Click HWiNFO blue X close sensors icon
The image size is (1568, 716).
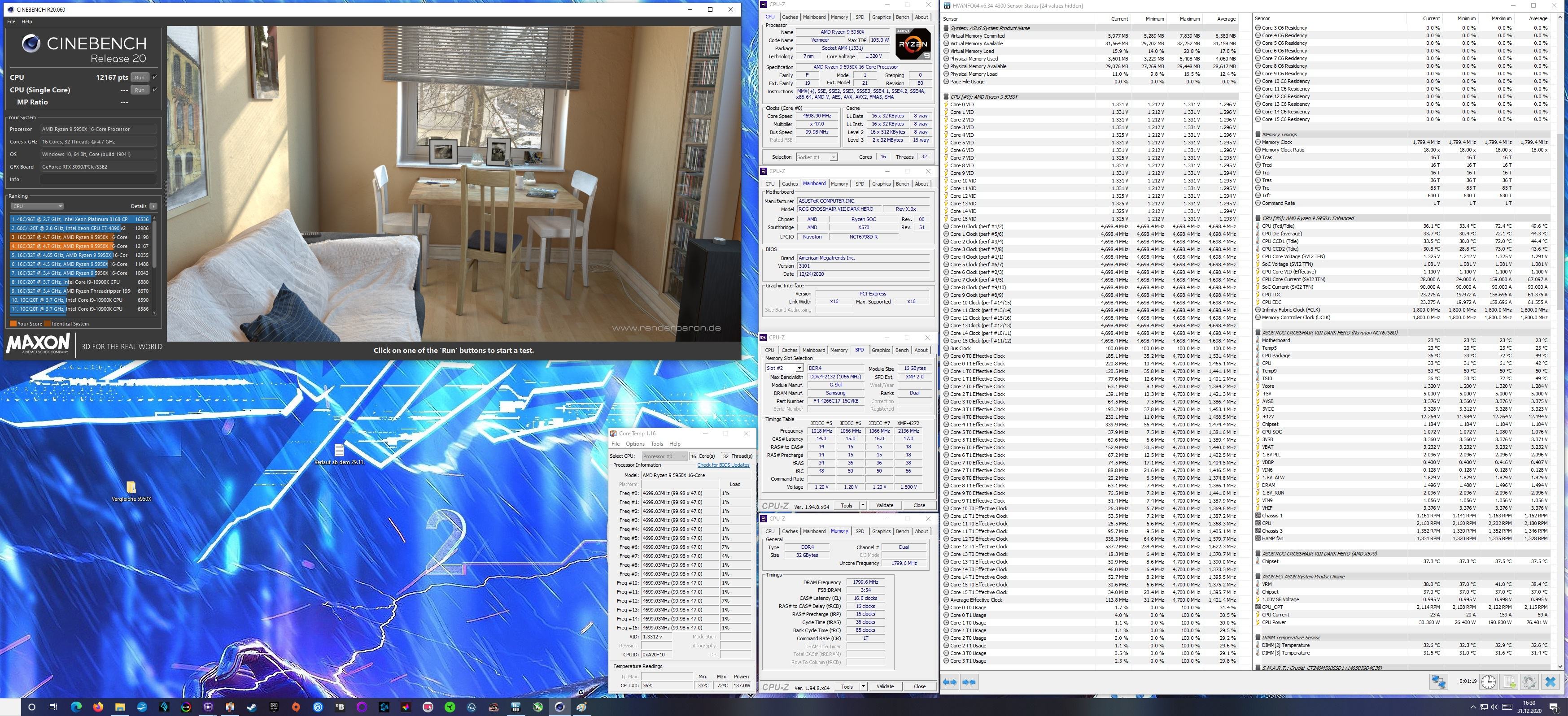(1551, 682)
